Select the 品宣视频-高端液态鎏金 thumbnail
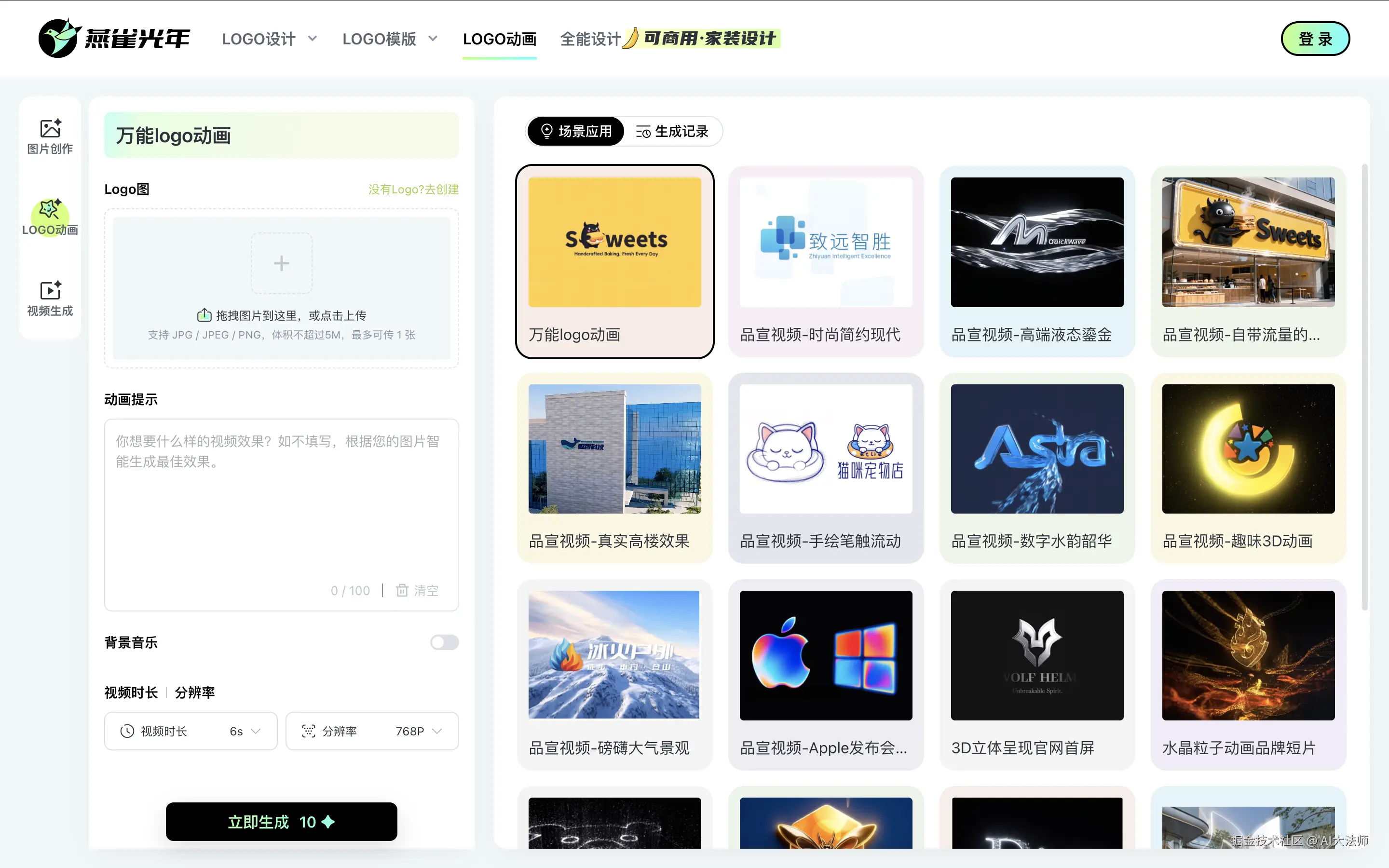 (x=1036, y=242)
